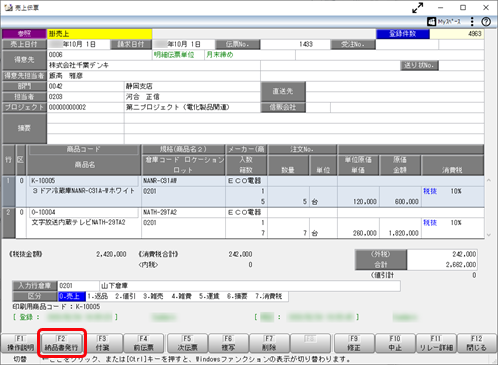The image size is (498, 365).
Task: Click the 部門 button
Action: coord(24,86)
